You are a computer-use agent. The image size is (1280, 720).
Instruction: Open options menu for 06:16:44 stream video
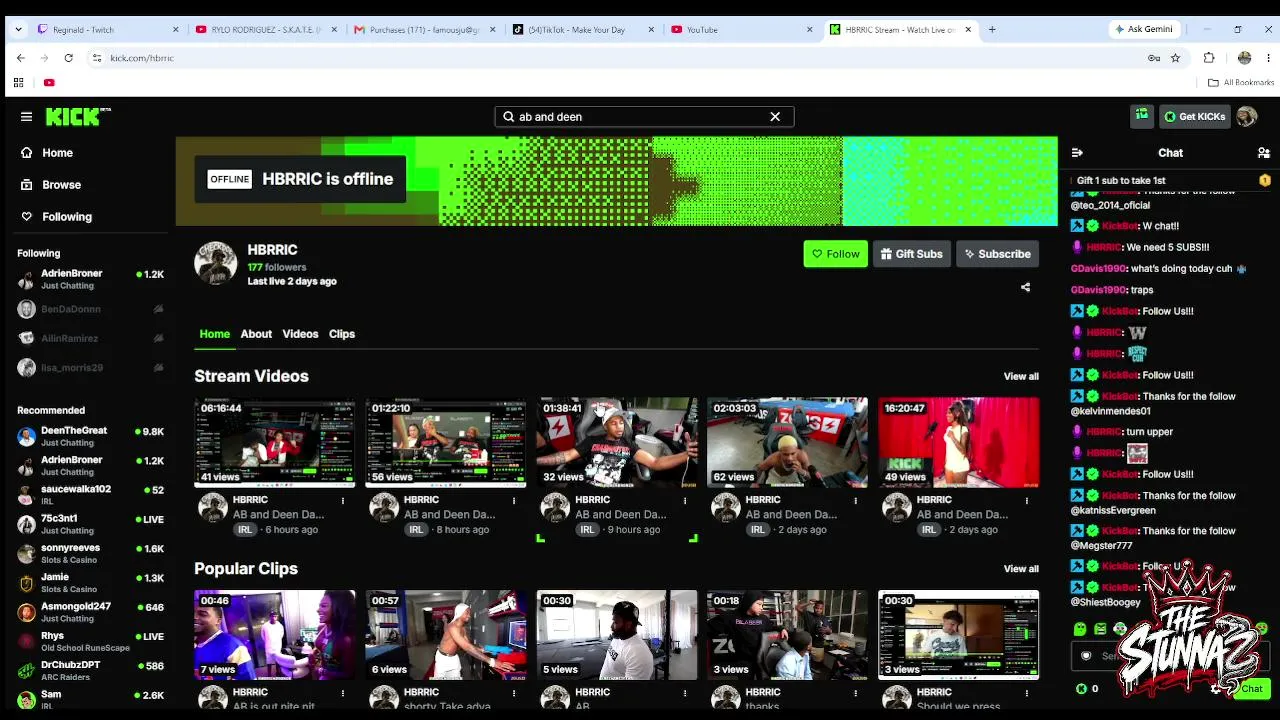click(343, 500)
